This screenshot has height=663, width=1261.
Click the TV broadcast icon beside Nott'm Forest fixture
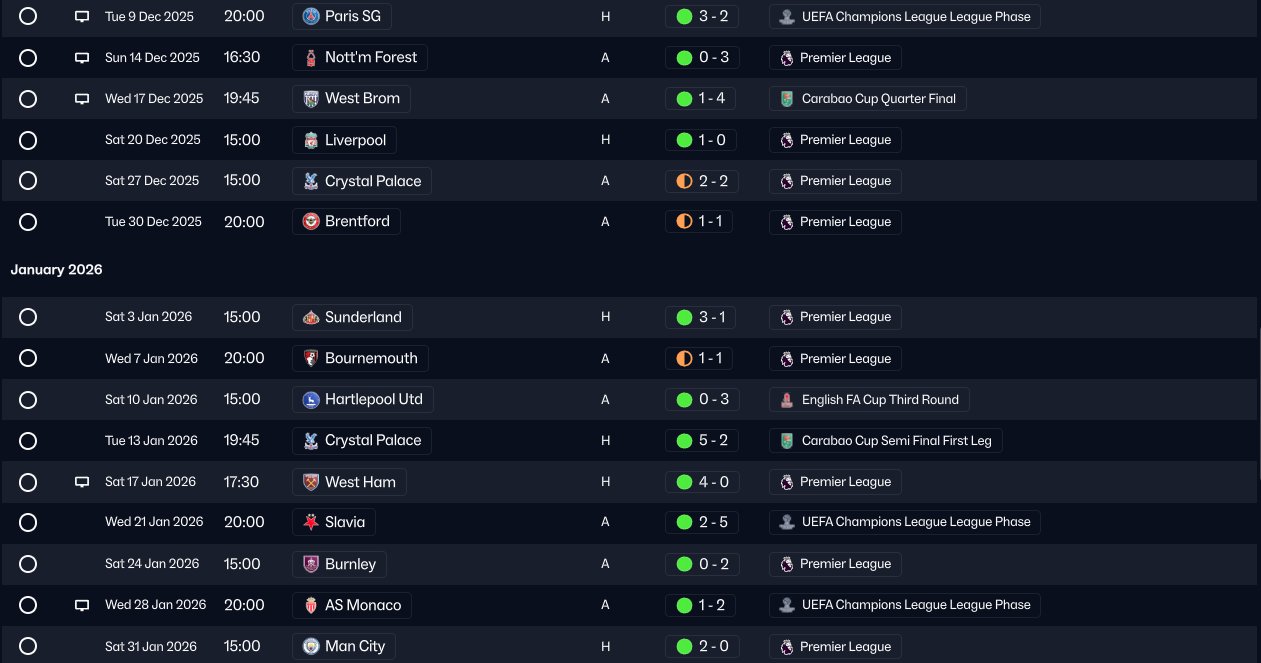pos(82,58)
